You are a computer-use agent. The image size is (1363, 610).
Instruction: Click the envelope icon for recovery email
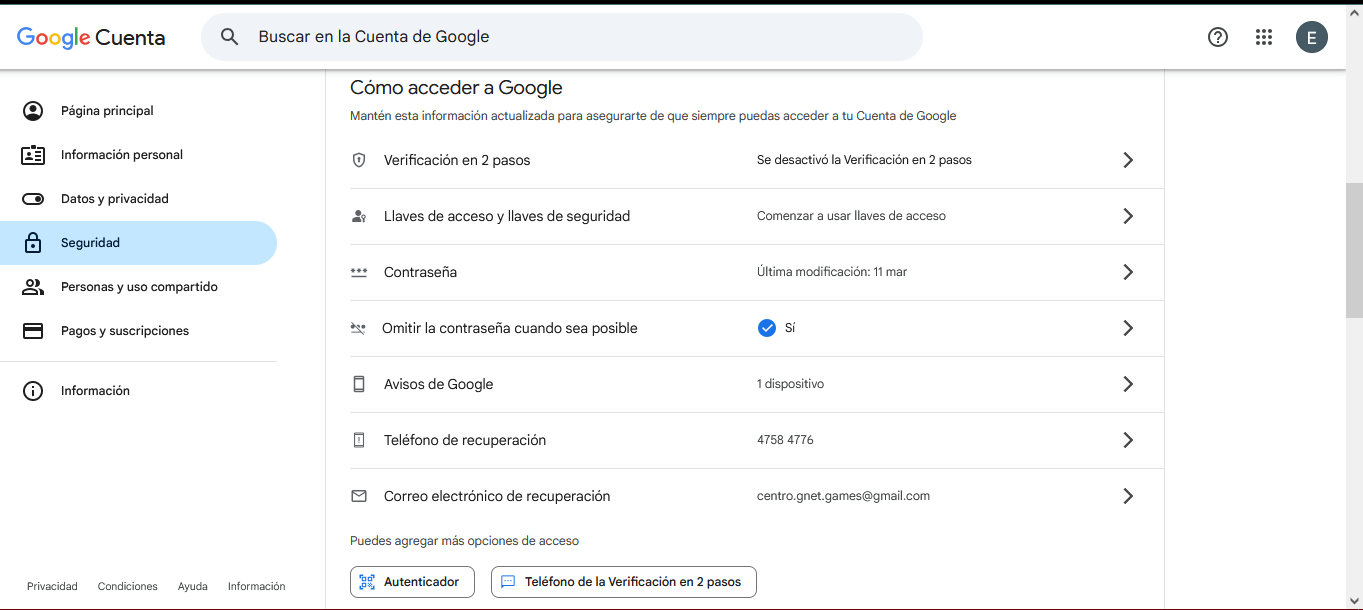(359, 496)
